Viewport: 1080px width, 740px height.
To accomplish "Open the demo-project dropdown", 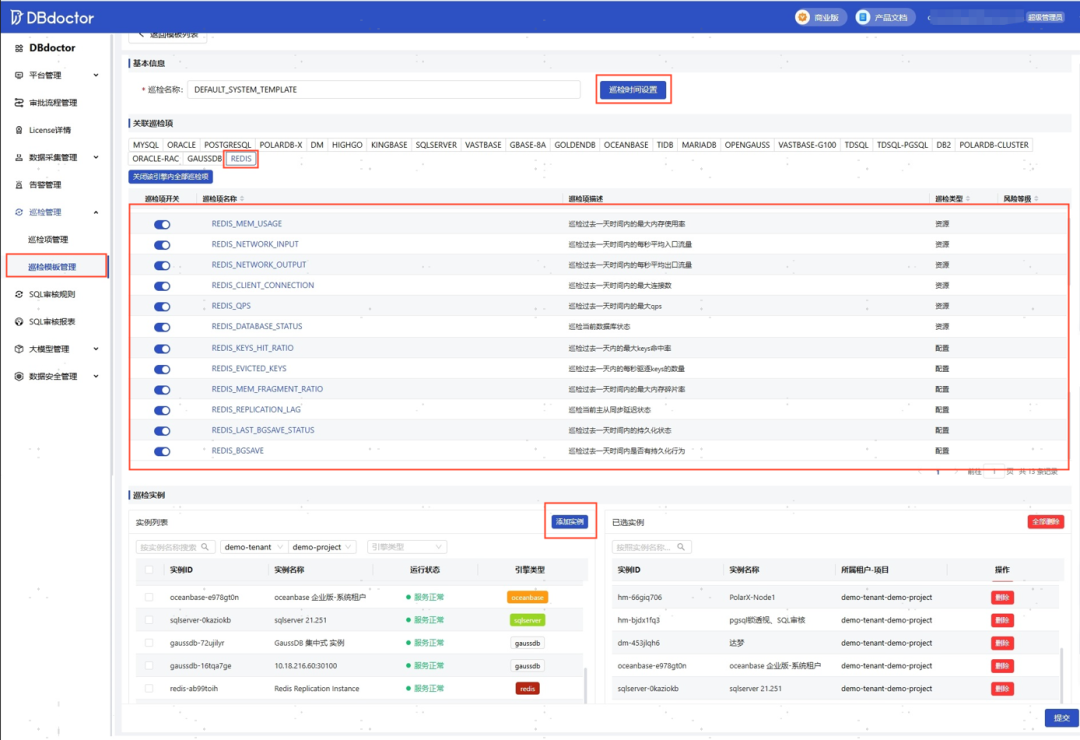I will [322, 547].
